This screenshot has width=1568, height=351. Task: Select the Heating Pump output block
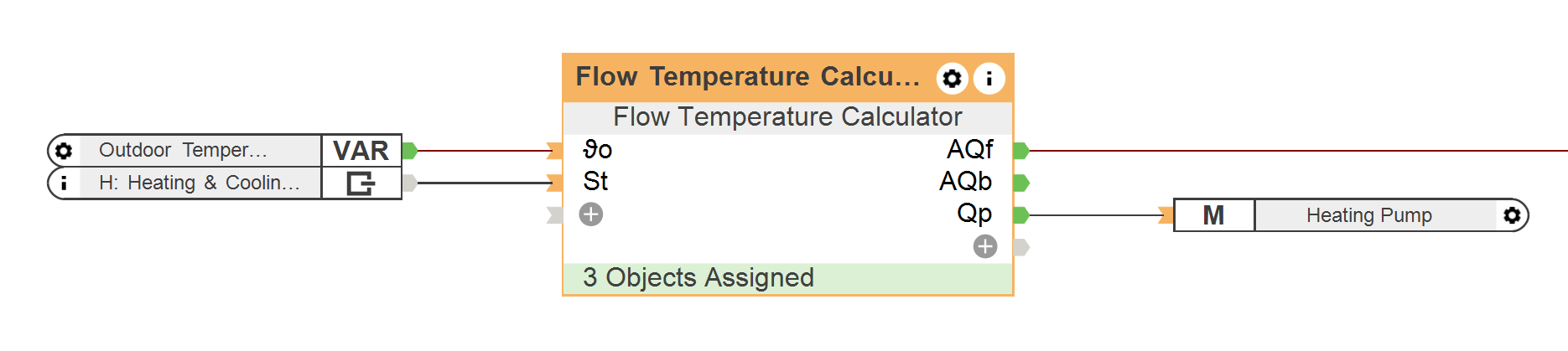(1368, 215)
